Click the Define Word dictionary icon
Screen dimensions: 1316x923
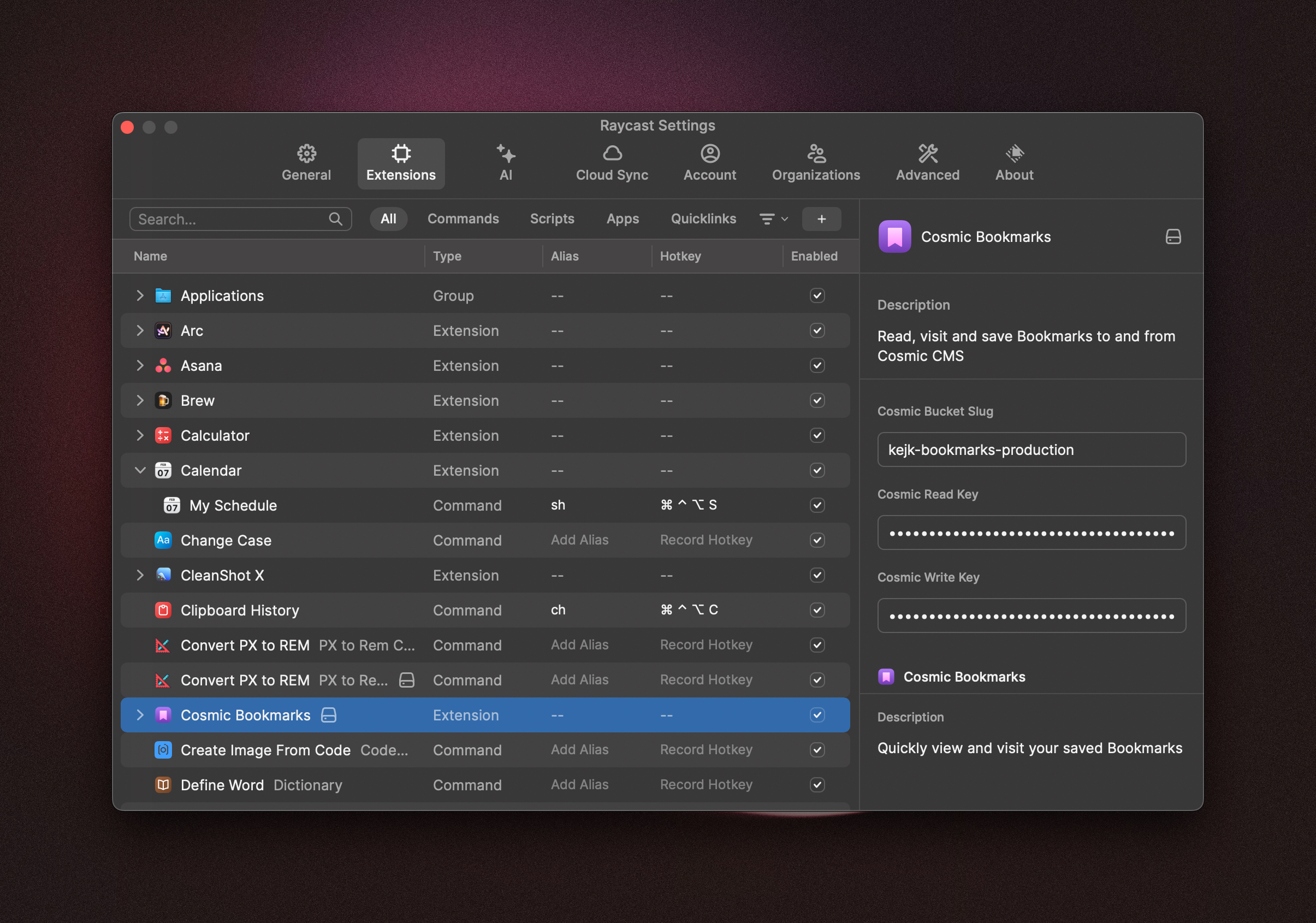point(163,785)
